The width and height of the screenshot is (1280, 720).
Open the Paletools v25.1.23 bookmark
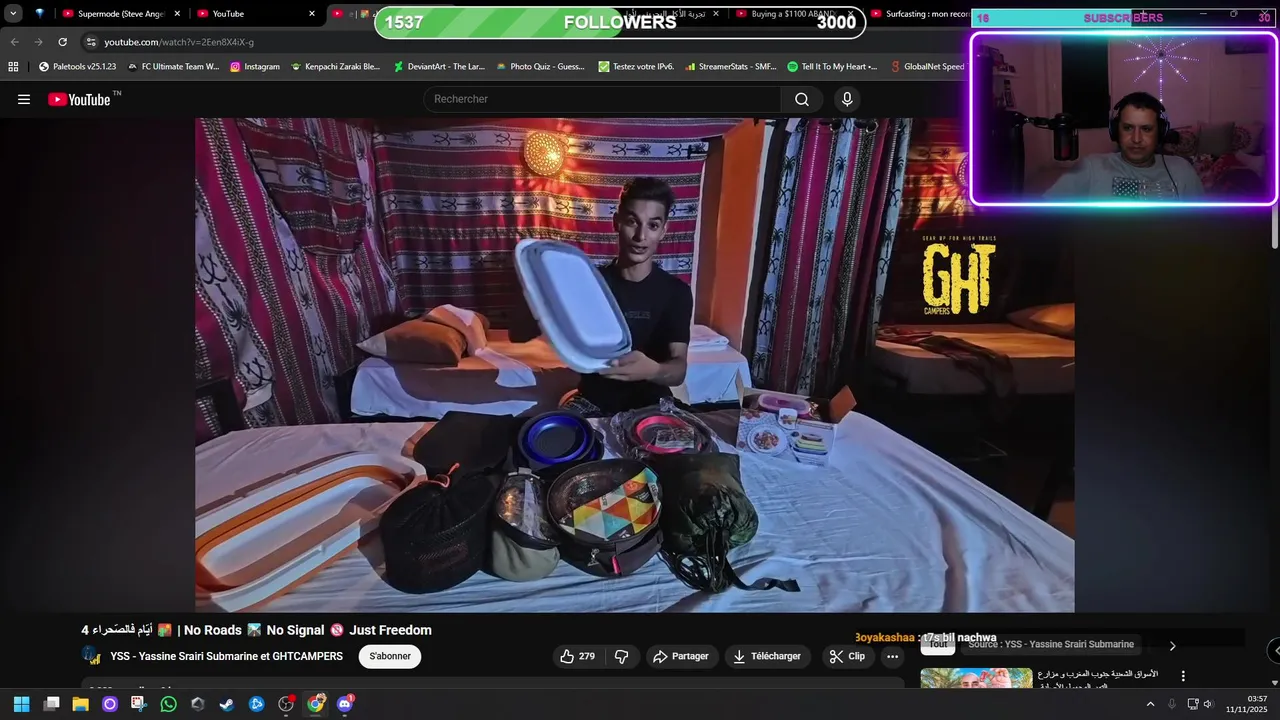click(77, 67)
